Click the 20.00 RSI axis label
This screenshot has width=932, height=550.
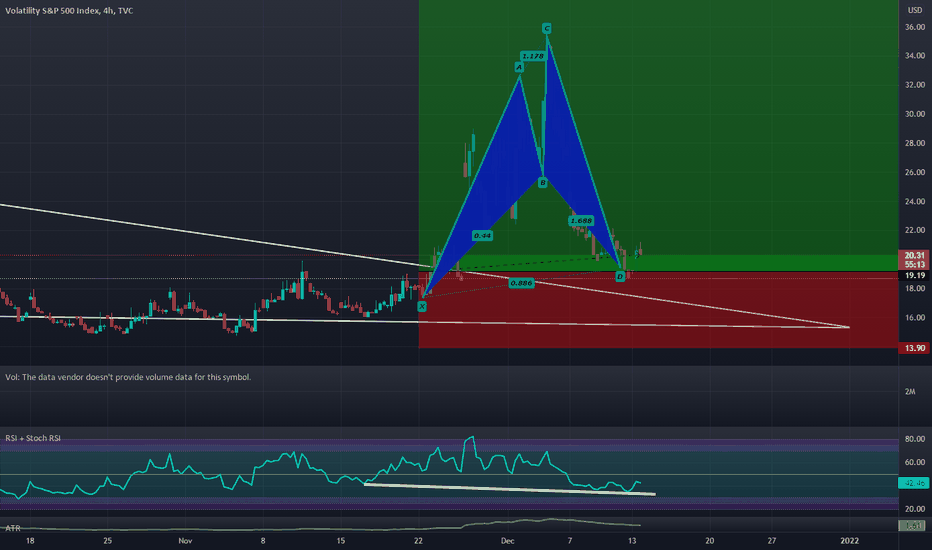(x=915, y=508)
